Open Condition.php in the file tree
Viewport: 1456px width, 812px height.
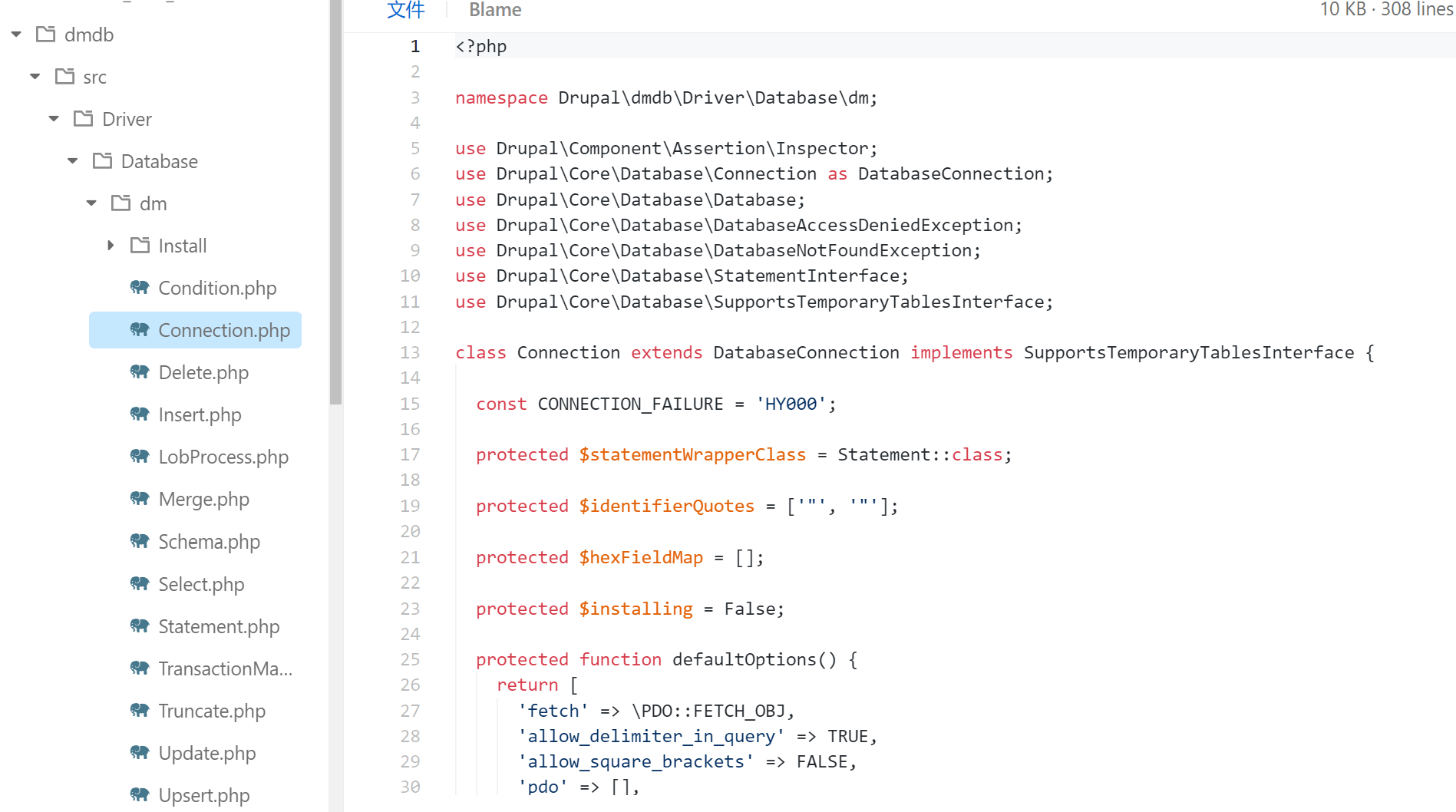(217, 288)
